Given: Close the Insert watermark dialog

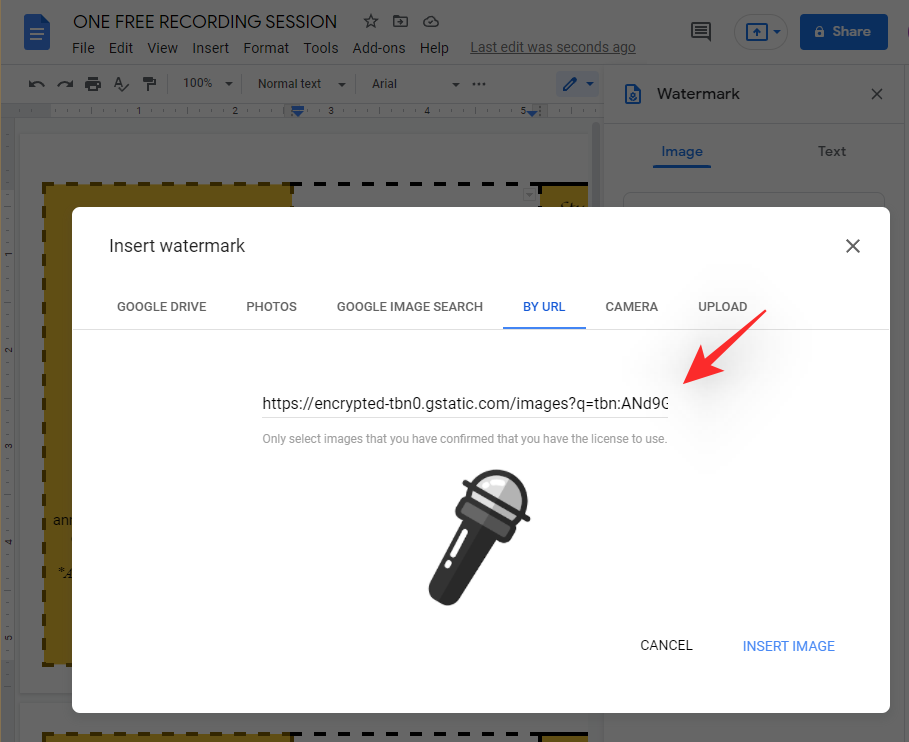Looking at the screenshot, I should pos(852,246).
